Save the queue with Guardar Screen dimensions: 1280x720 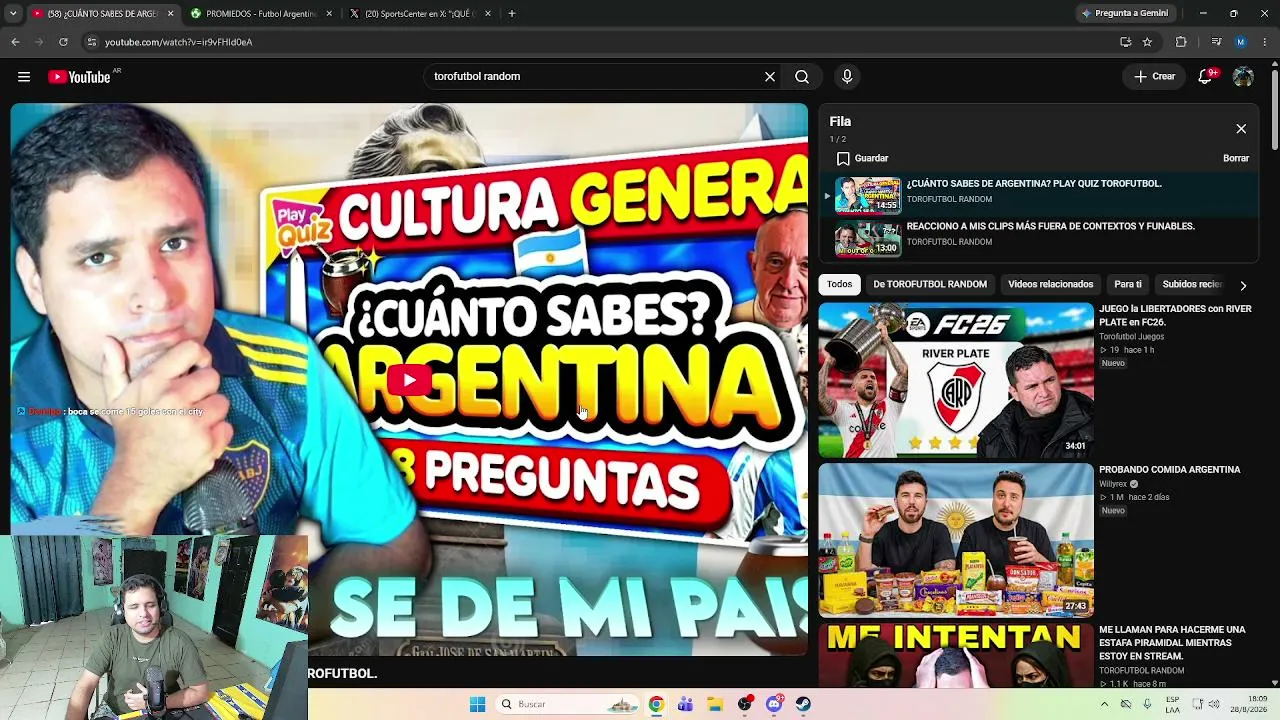[x=863, y=158]
